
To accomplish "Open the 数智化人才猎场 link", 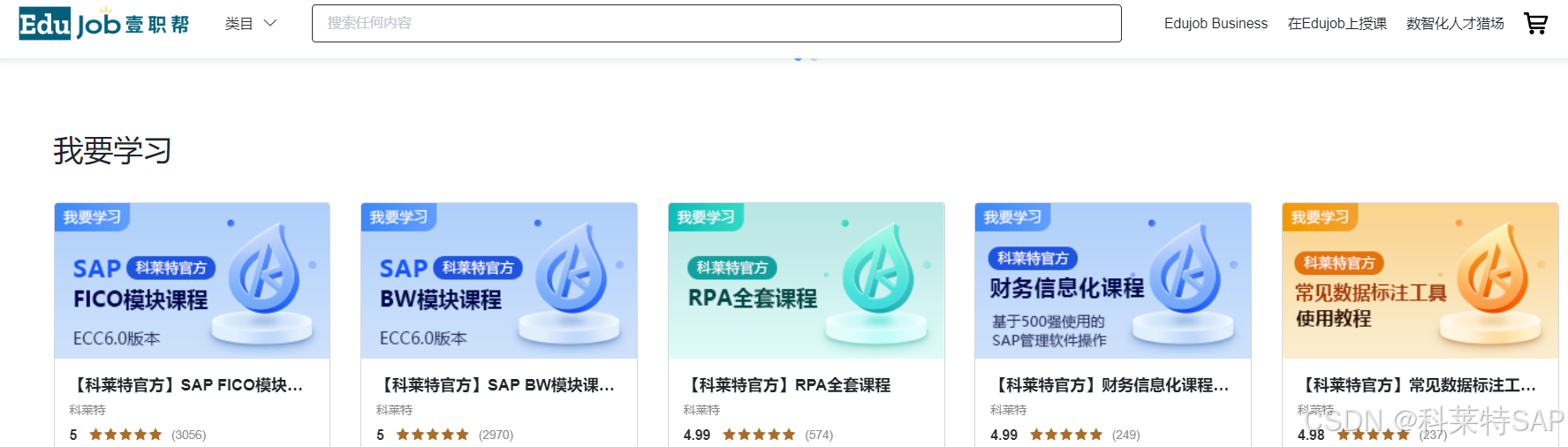I will [x=1455, y=24].
